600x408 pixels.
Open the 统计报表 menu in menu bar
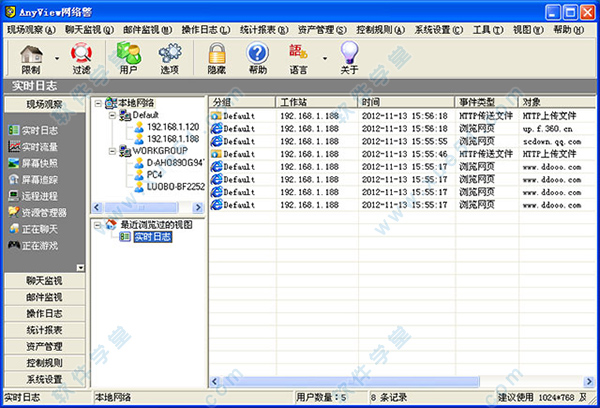click(264, 29)
